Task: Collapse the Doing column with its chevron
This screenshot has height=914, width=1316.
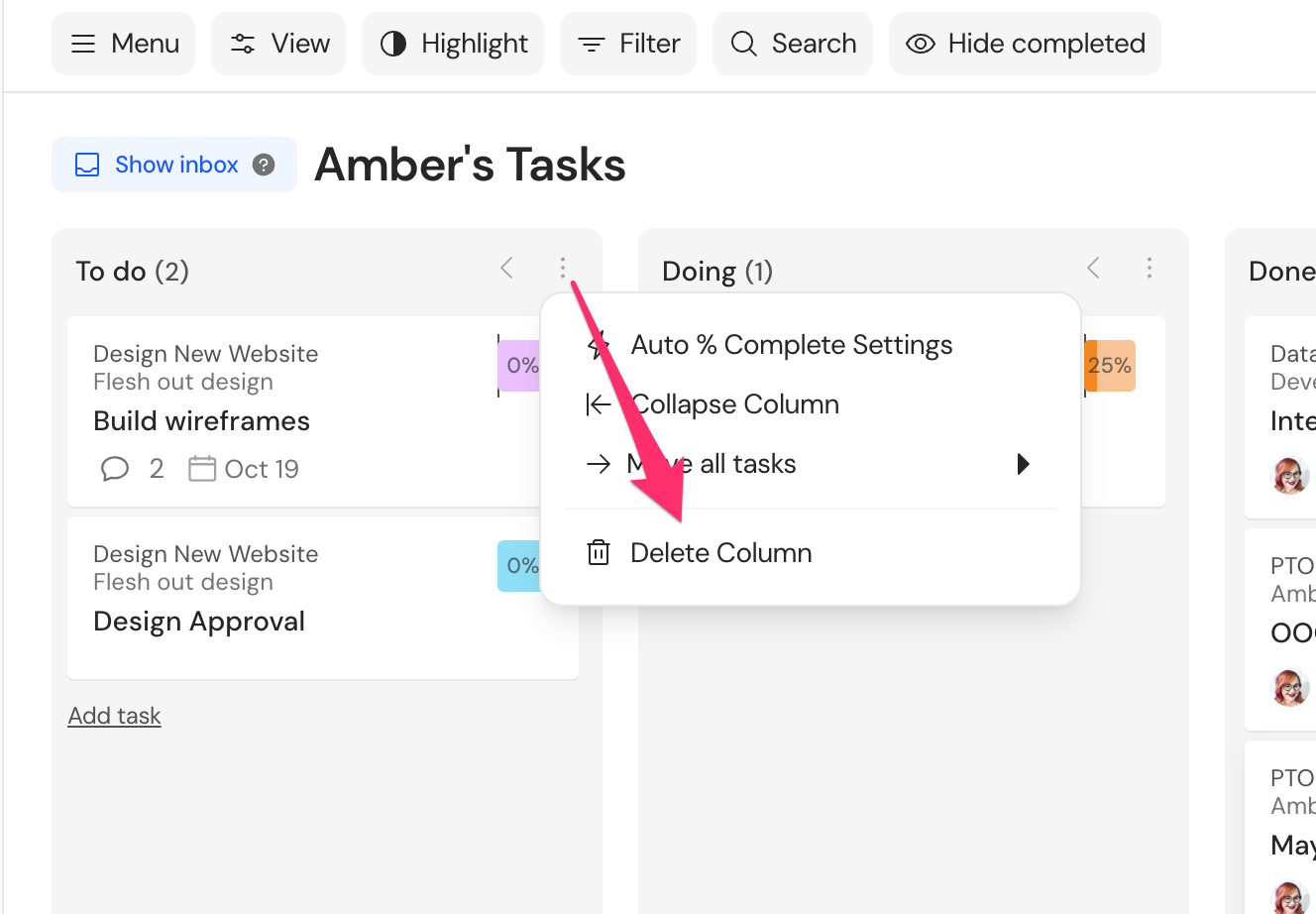Action: pos(1094,268)
